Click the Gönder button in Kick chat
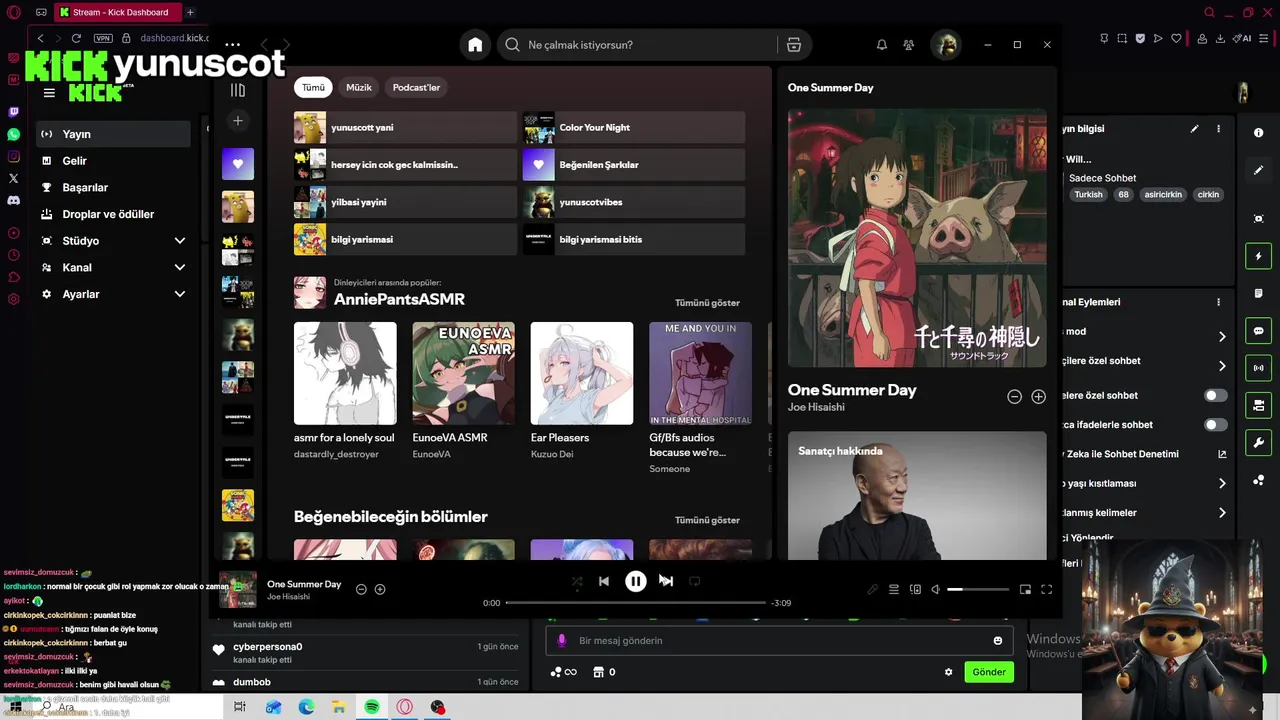The height and width of the screenshot is (720, 1280). (989, 672)
